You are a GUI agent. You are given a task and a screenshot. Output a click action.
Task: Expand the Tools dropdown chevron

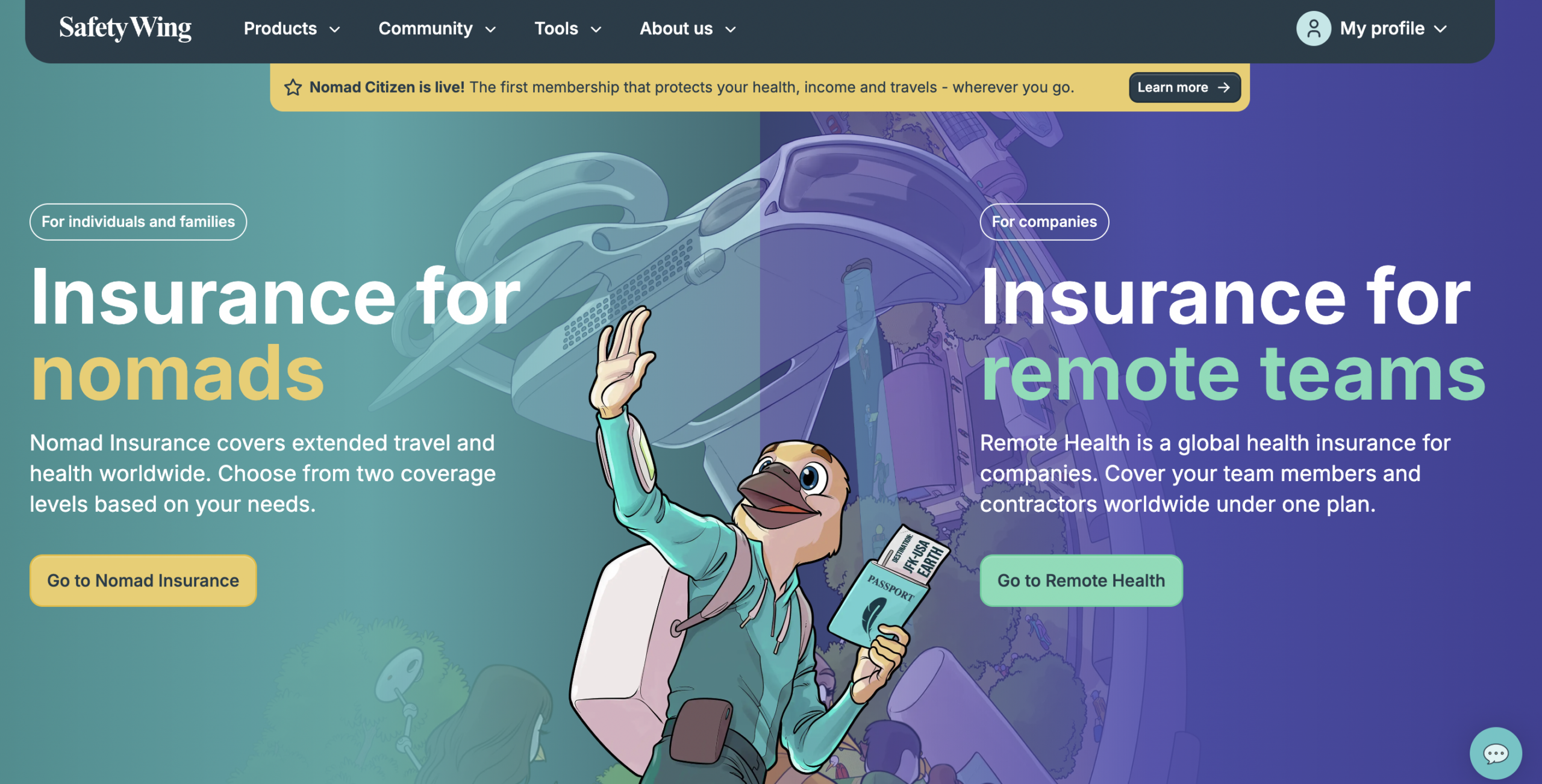[596, 29]
